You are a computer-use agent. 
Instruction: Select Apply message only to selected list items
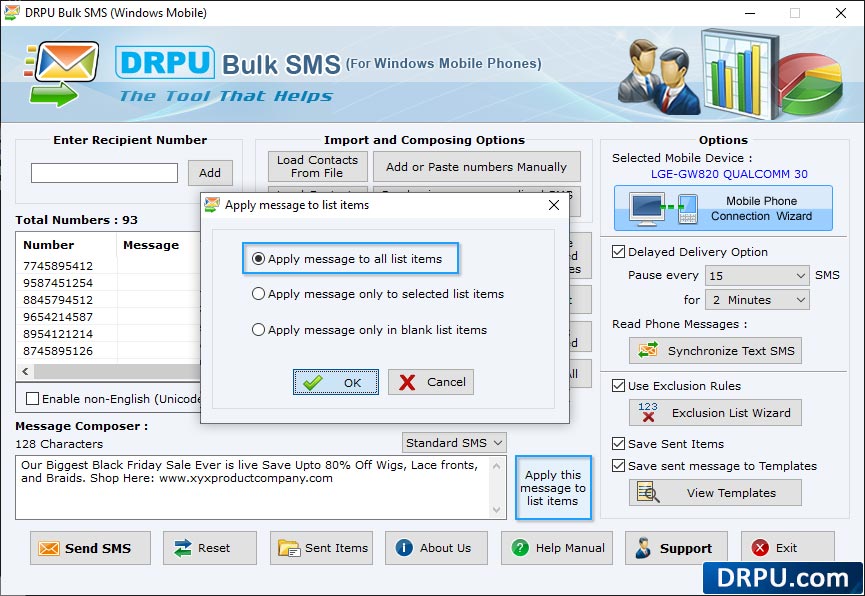[x=377, y=294]
